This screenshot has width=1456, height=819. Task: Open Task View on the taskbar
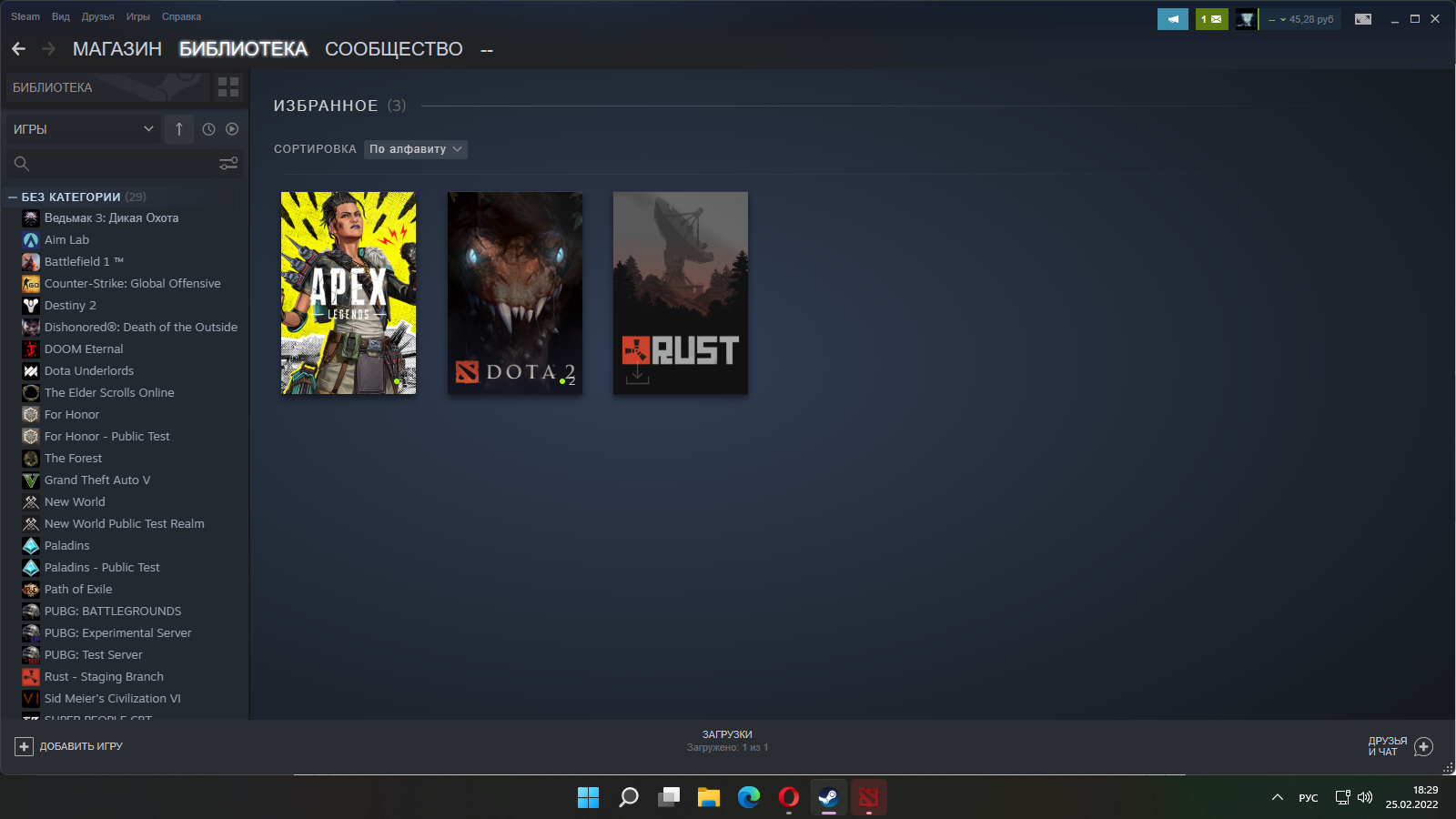pyautogui.click(x=669, y=797)
